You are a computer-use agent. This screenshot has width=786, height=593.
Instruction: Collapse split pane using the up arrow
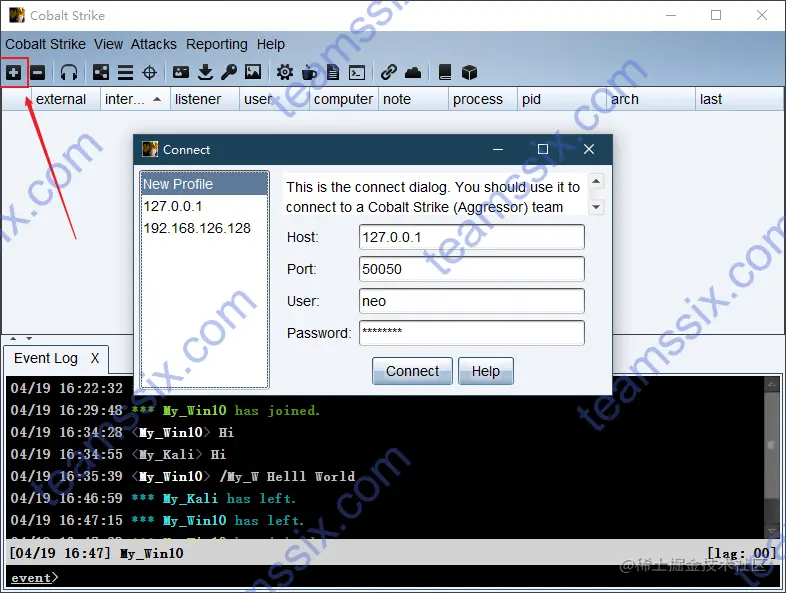13,339
